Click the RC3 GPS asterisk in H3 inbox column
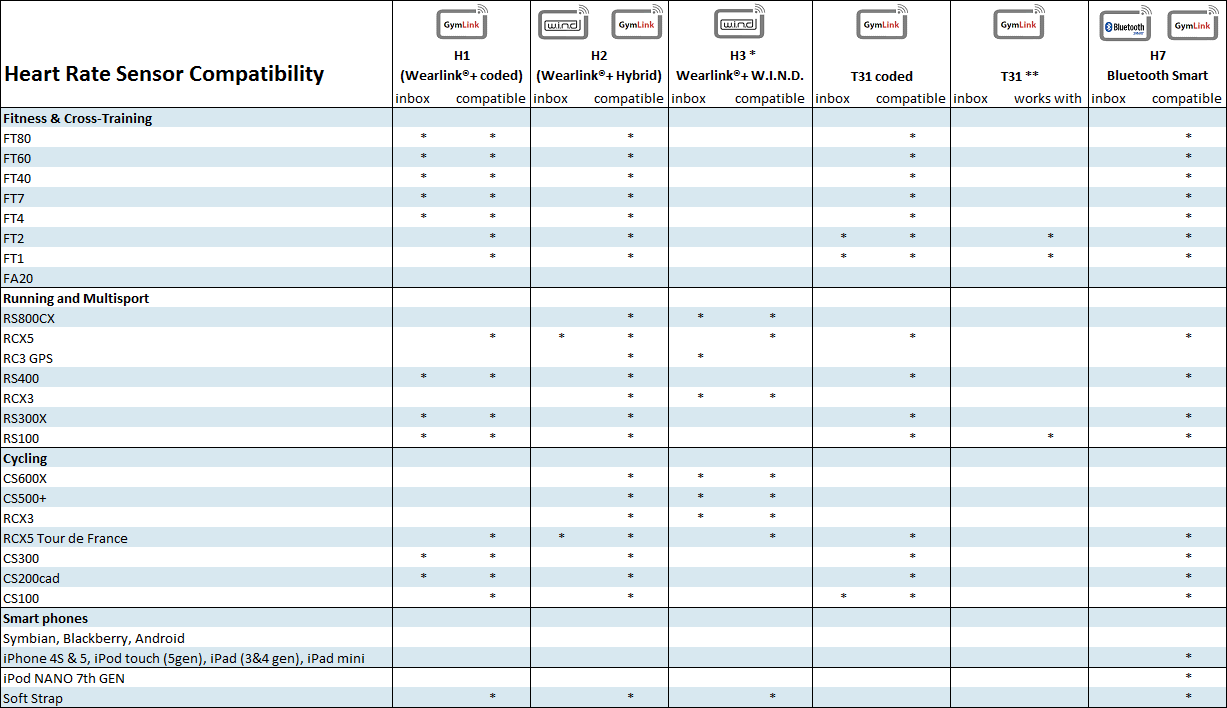The image size is (1227, 708). (701, 357)
